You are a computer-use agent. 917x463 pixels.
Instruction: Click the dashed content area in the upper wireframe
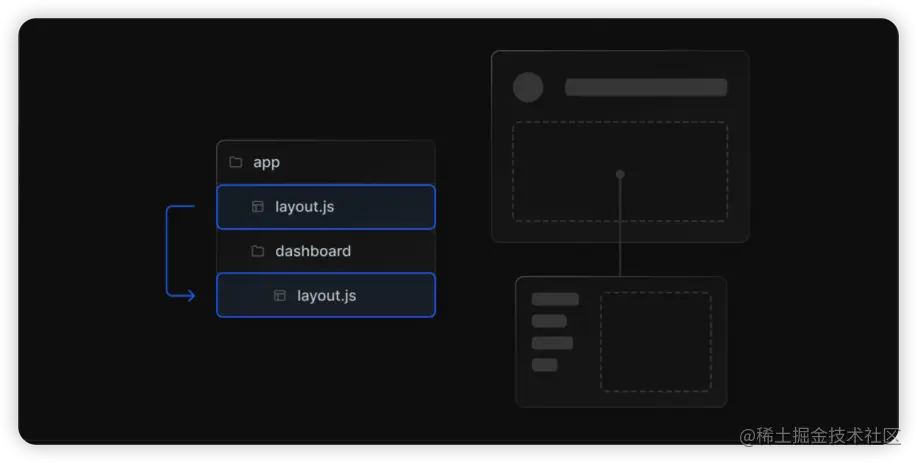pos(620,172)
